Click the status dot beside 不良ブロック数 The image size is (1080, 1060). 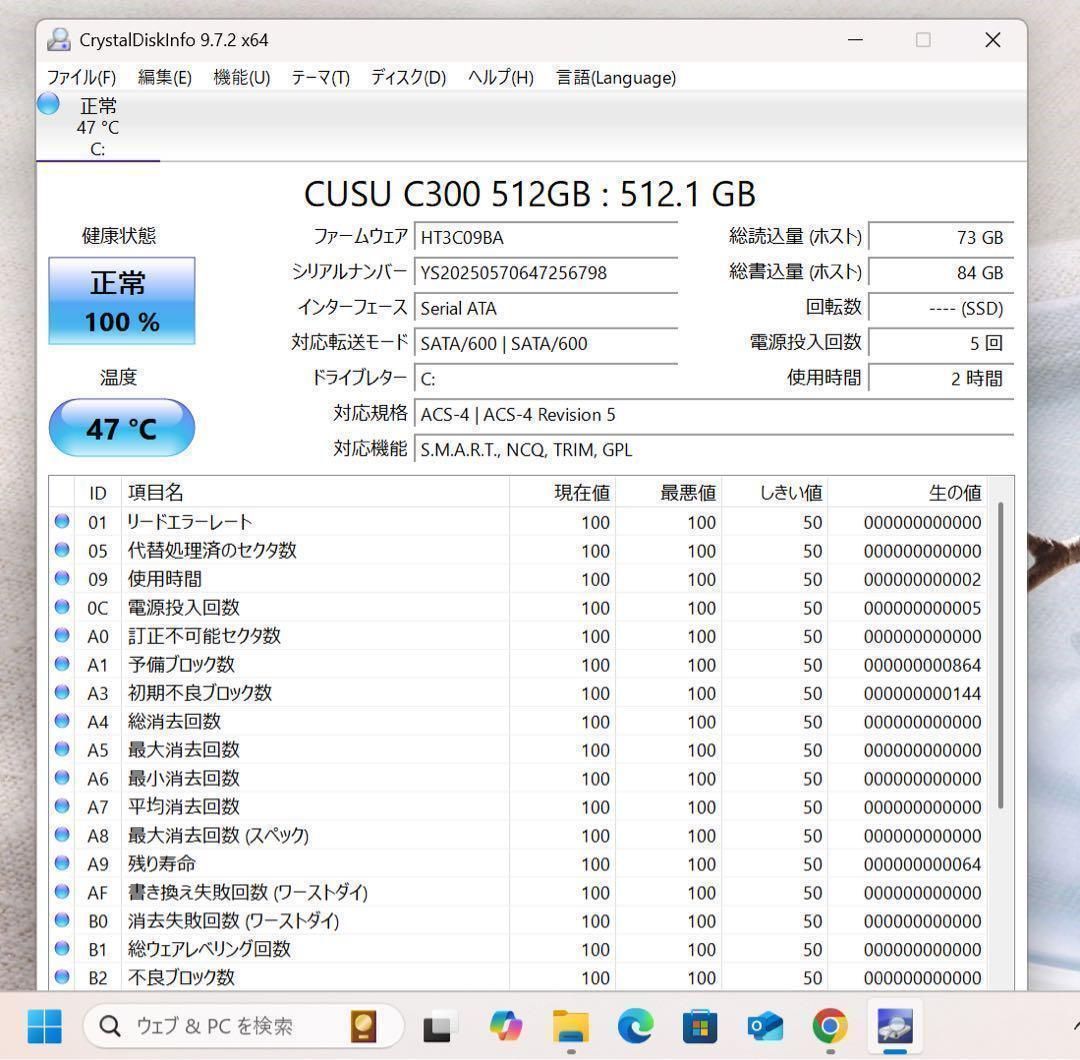[61, 977]
